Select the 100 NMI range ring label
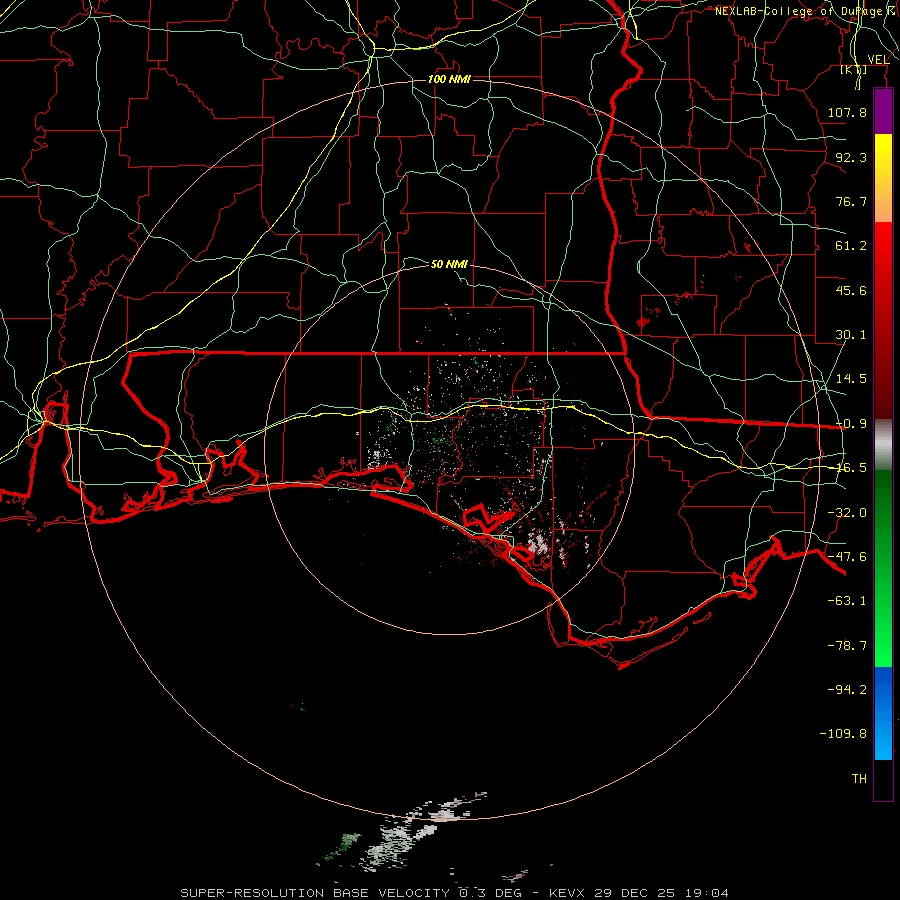The image size is (900, 900). (449, 79)
